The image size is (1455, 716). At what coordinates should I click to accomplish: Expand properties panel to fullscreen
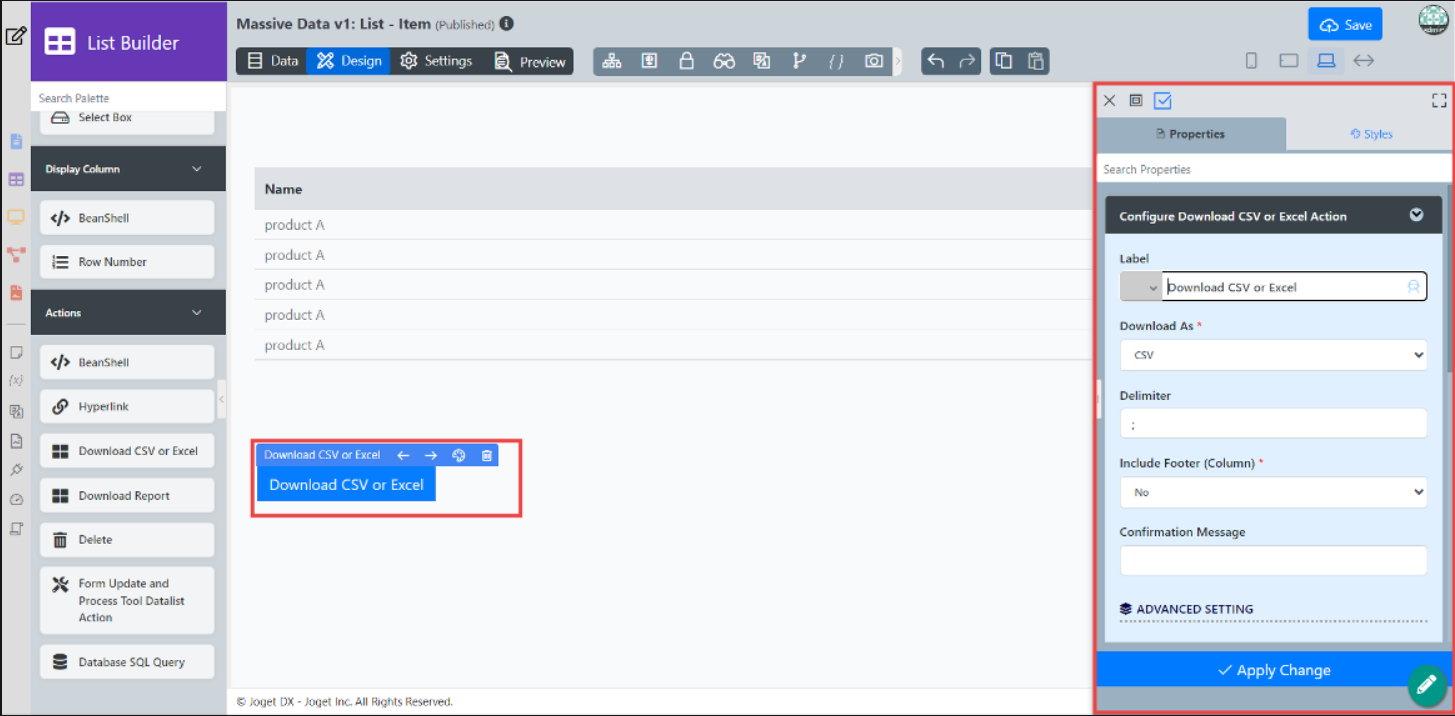point(1439,101)
